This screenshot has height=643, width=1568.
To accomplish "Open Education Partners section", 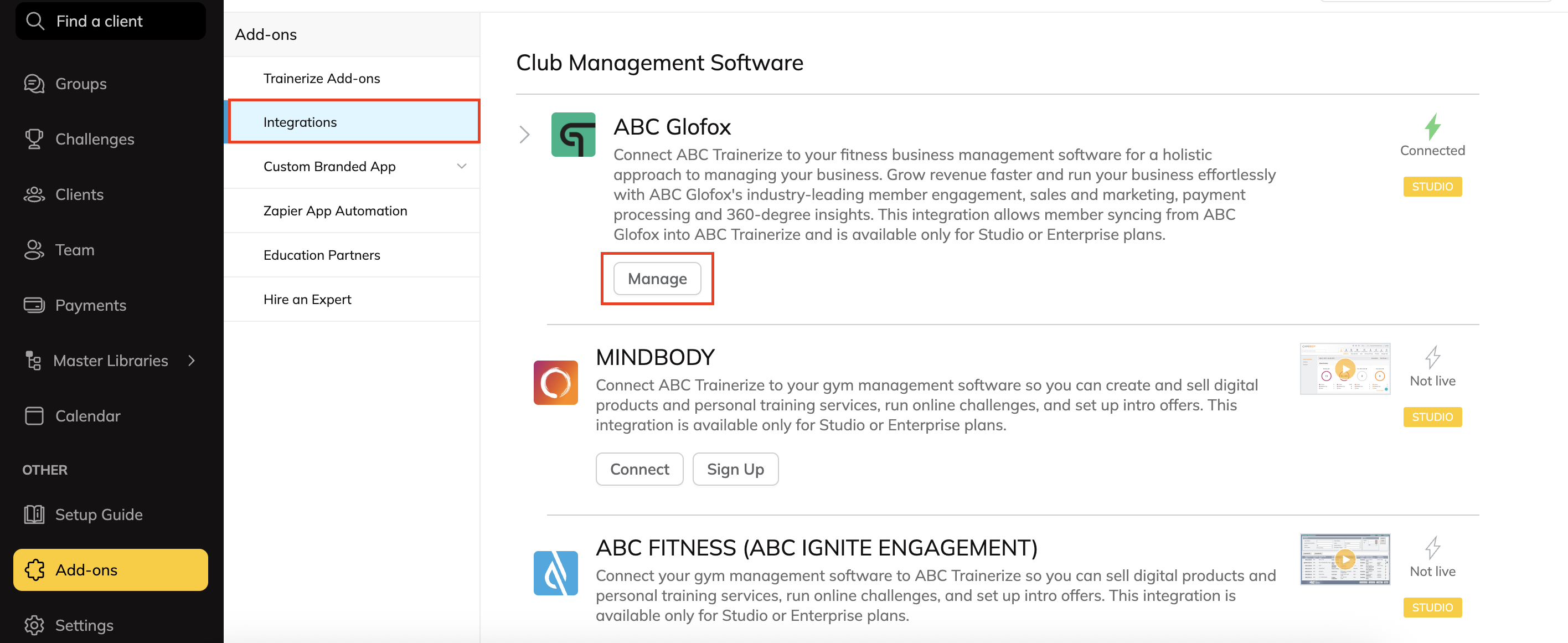I will [352, 255].
